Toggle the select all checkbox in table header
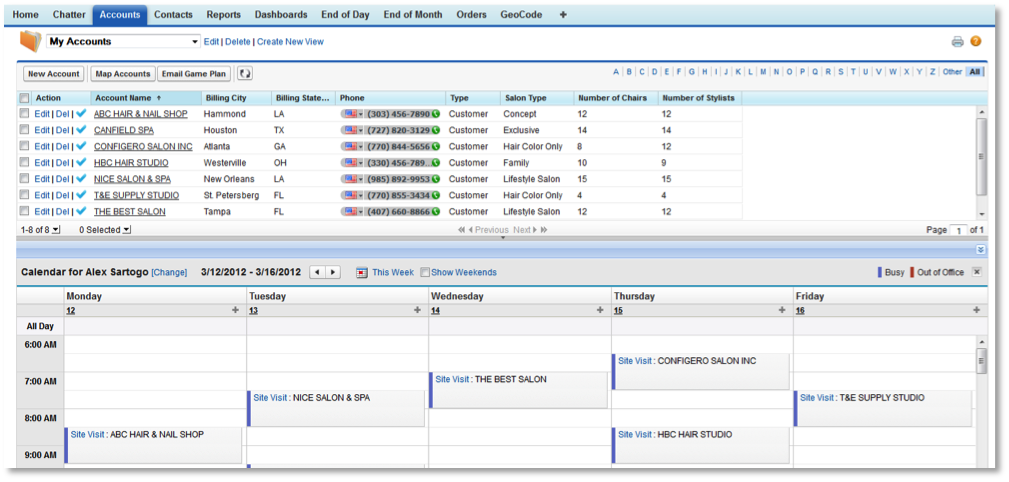 [24, 98]
